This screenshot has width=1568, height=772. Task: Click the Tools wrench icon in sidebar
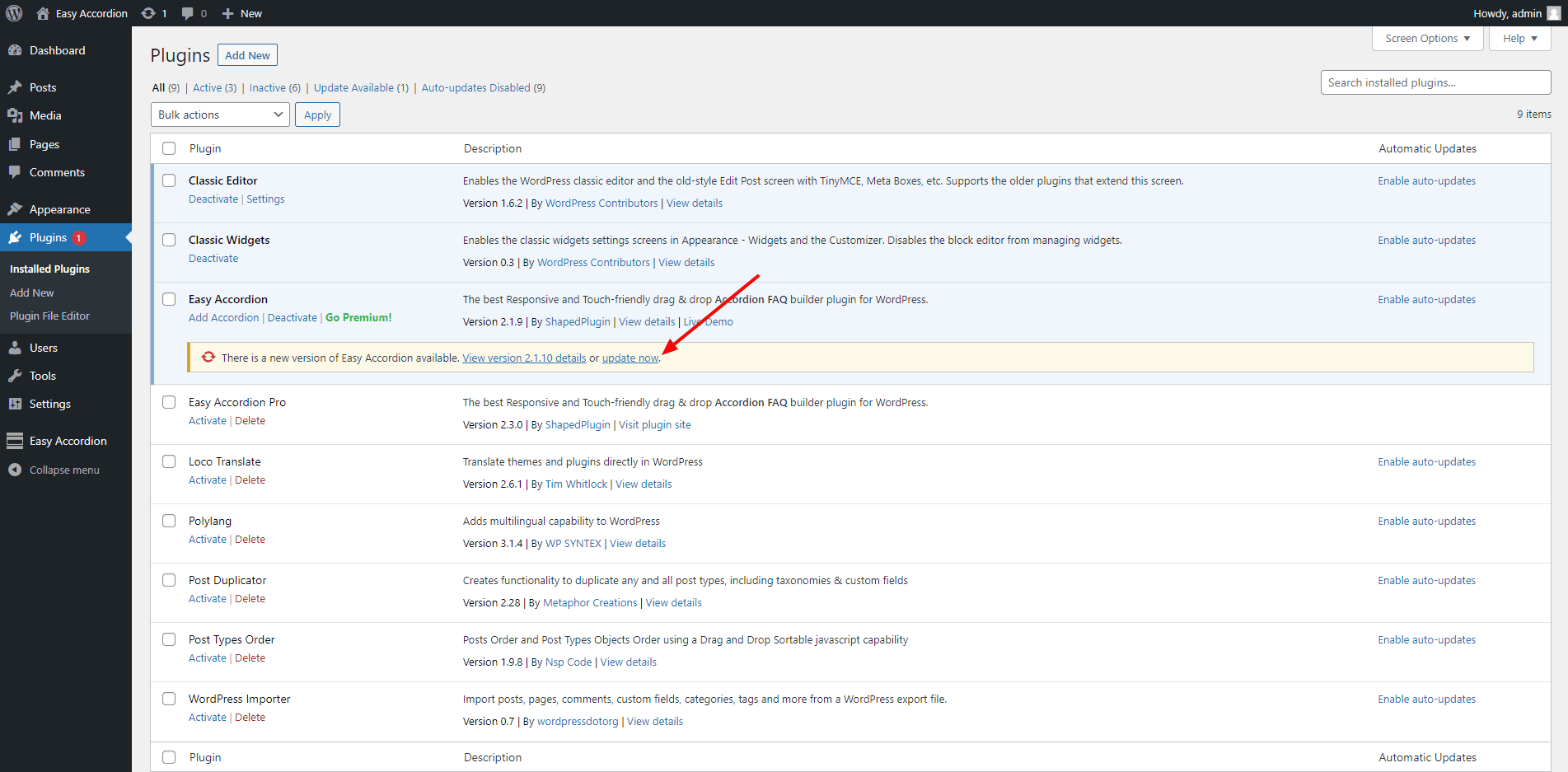tap(15, 376)
